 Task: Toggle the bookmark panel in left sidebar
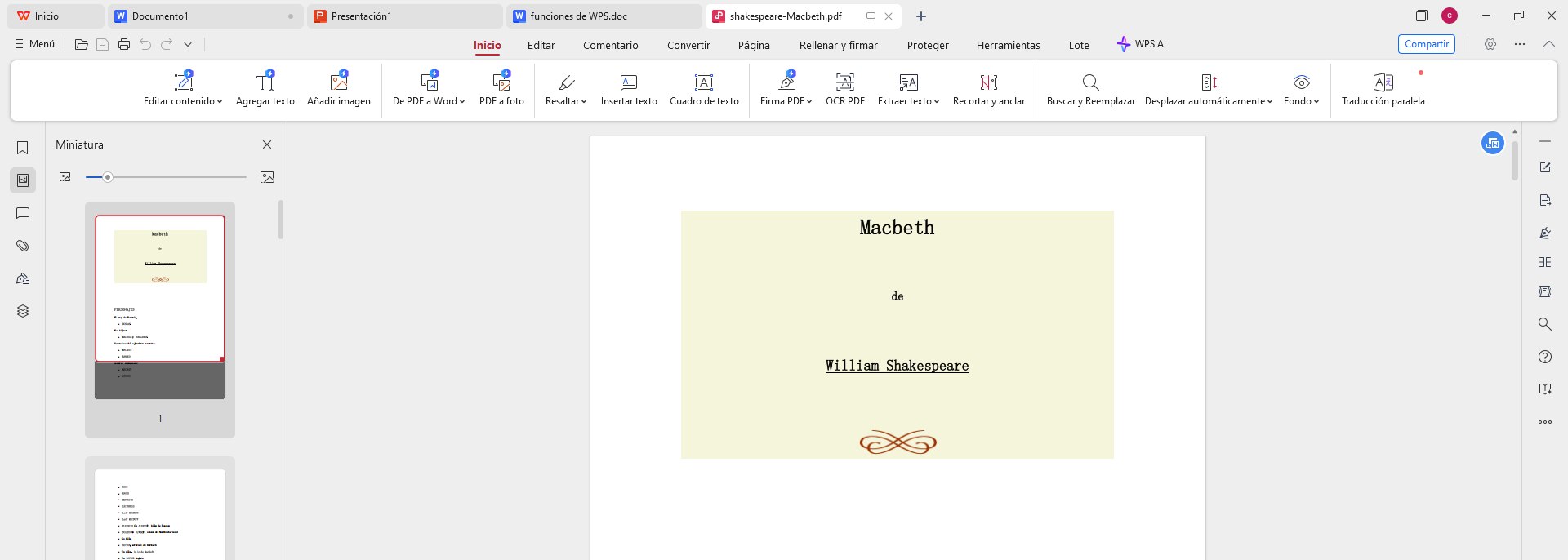point(23,148)
